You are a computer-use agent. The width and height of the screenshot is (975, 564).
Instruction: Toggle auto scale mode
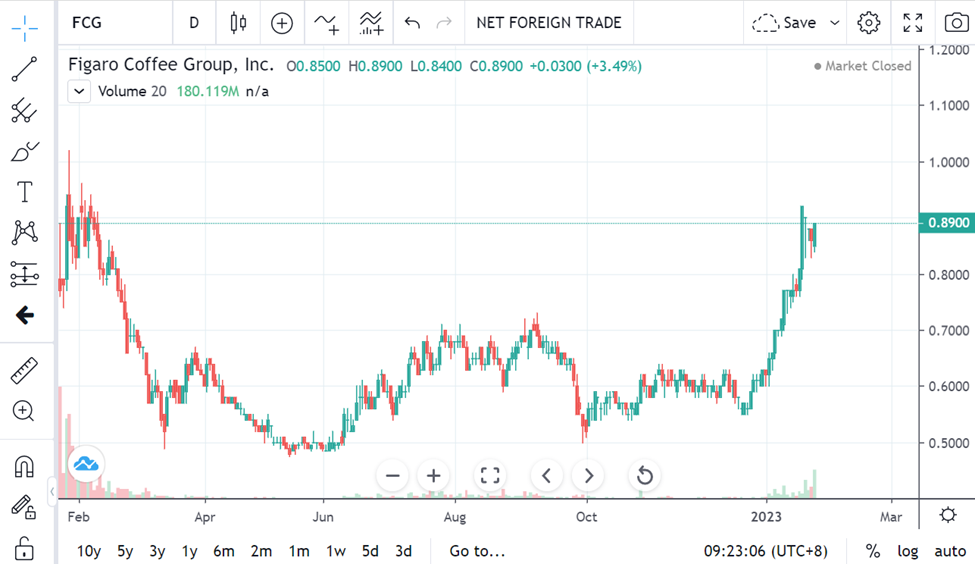[x=950, y=551]
